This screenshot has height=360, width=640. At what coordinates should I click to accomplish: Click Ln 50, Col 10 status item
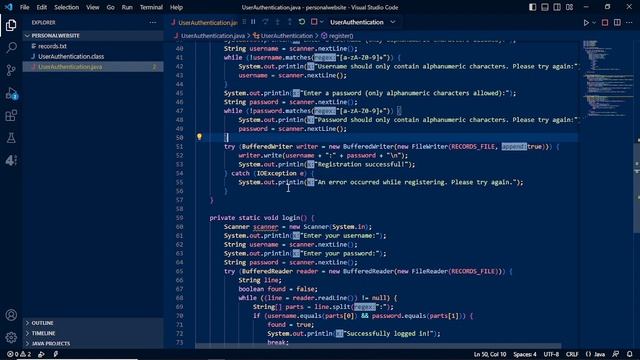(x=490, y=354)
